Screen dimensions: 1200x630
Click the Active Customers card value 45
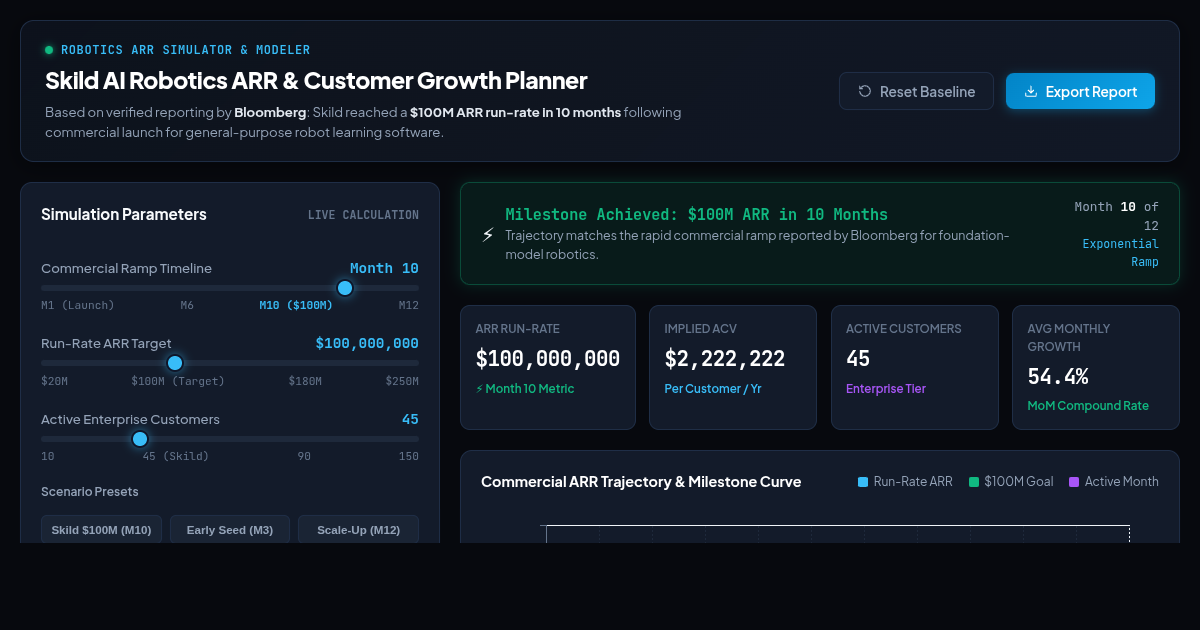pyautogui.click(x=858, y=359)
